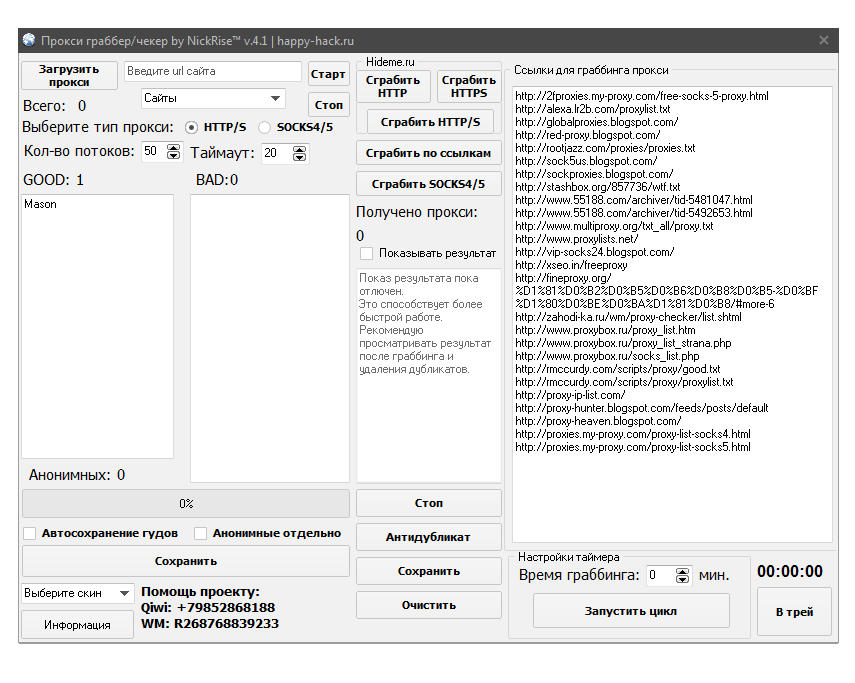Viewport: 855px width, 683px height.
Task: Click the app icon in title bar
Action: (x=29, y=41)
